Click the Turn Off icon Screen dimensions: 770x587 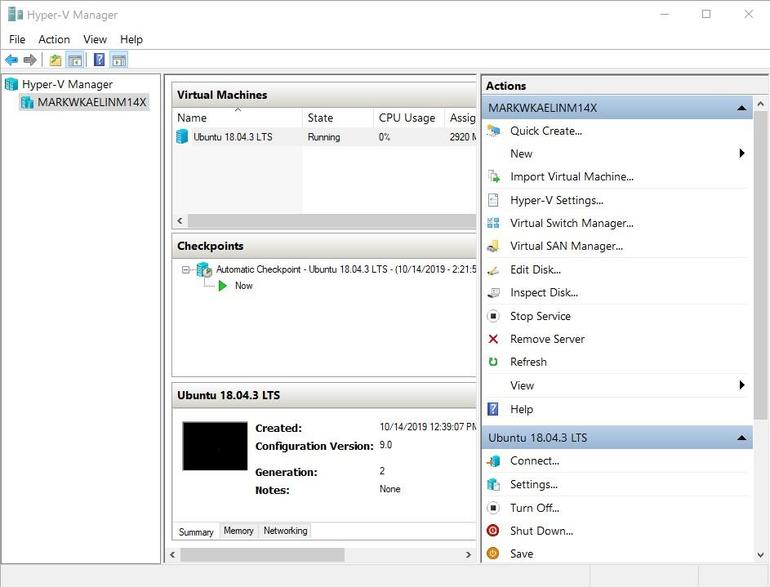[493, 507]
